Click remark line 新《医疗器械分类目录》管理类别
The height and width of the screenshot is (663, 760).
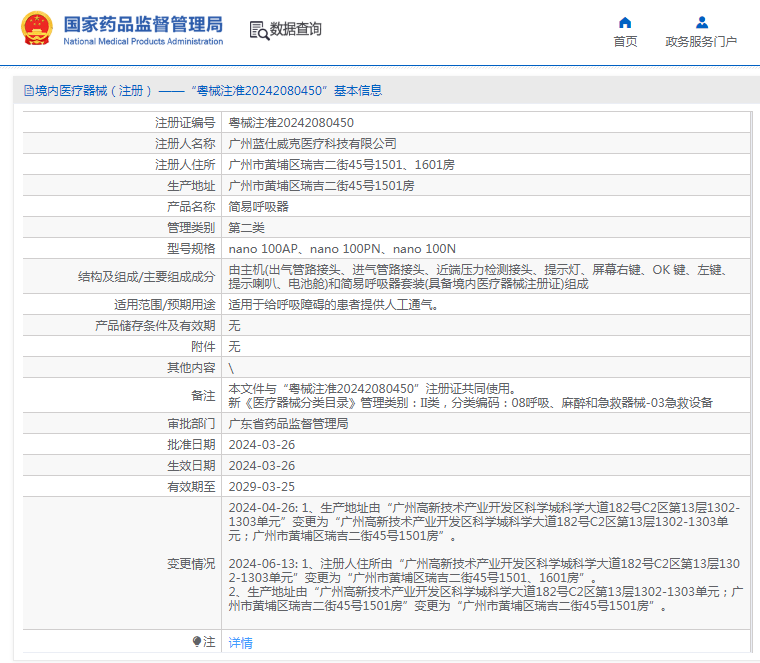[471, 403]
